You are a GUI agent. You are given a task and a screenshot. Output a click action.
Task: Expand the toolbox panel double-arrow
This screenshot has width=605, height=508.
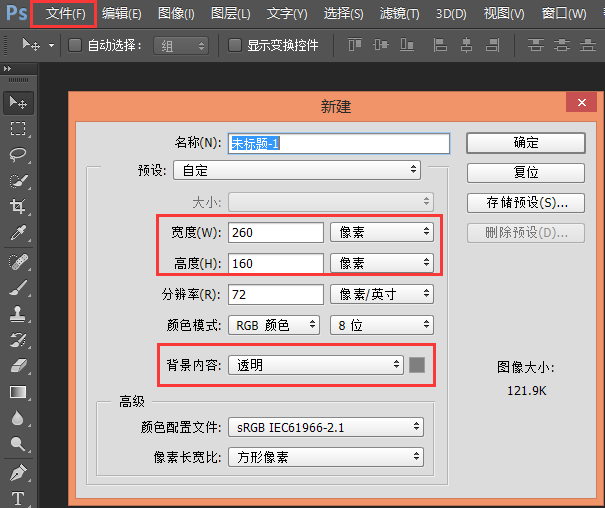point(7,69)
